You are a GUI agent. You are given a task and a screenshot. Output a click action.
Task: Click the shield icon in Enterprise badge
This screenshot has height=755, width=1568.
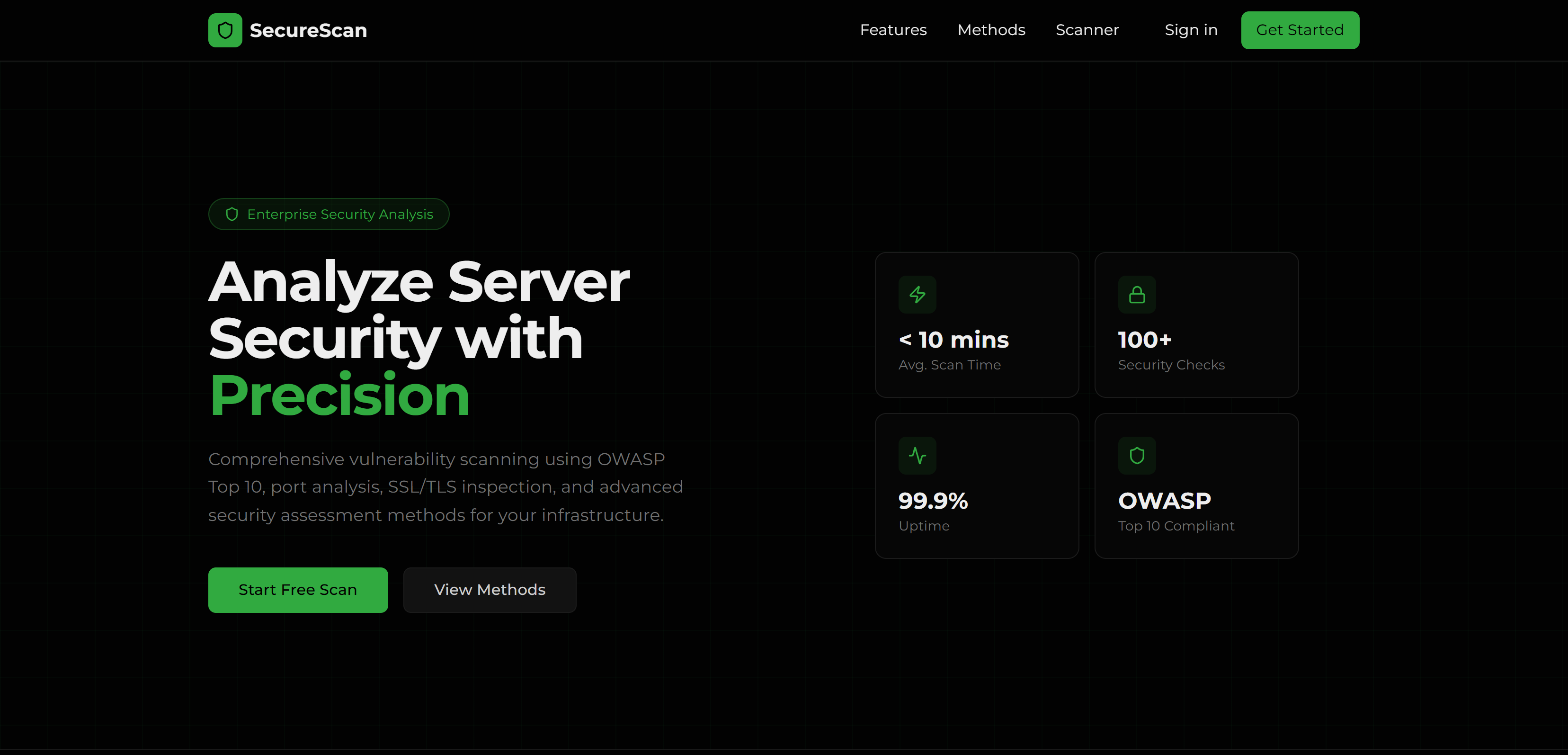click(x=232, y=214)
